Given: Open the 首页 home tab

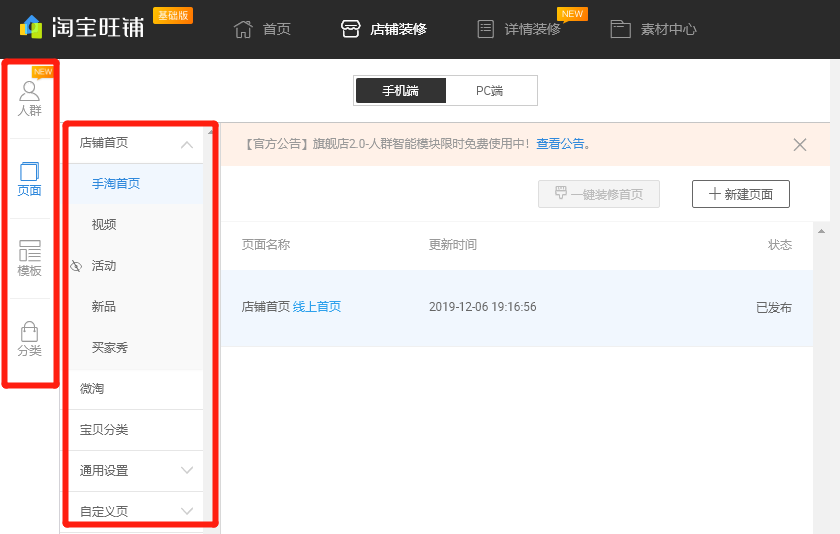Looking at the screenshot, I should [x=262, y=29].
